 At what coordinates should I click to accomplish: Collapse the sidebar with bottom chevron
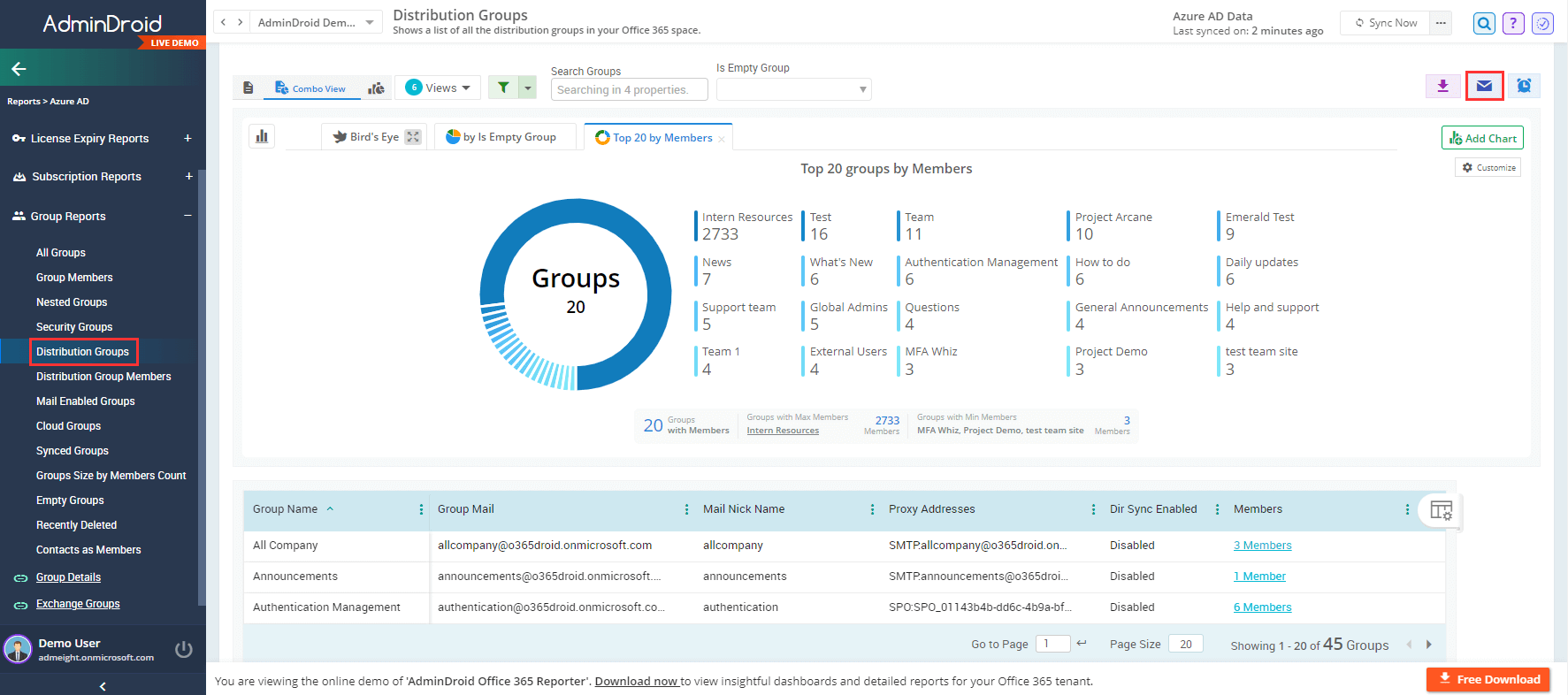(x=103, y=686)
